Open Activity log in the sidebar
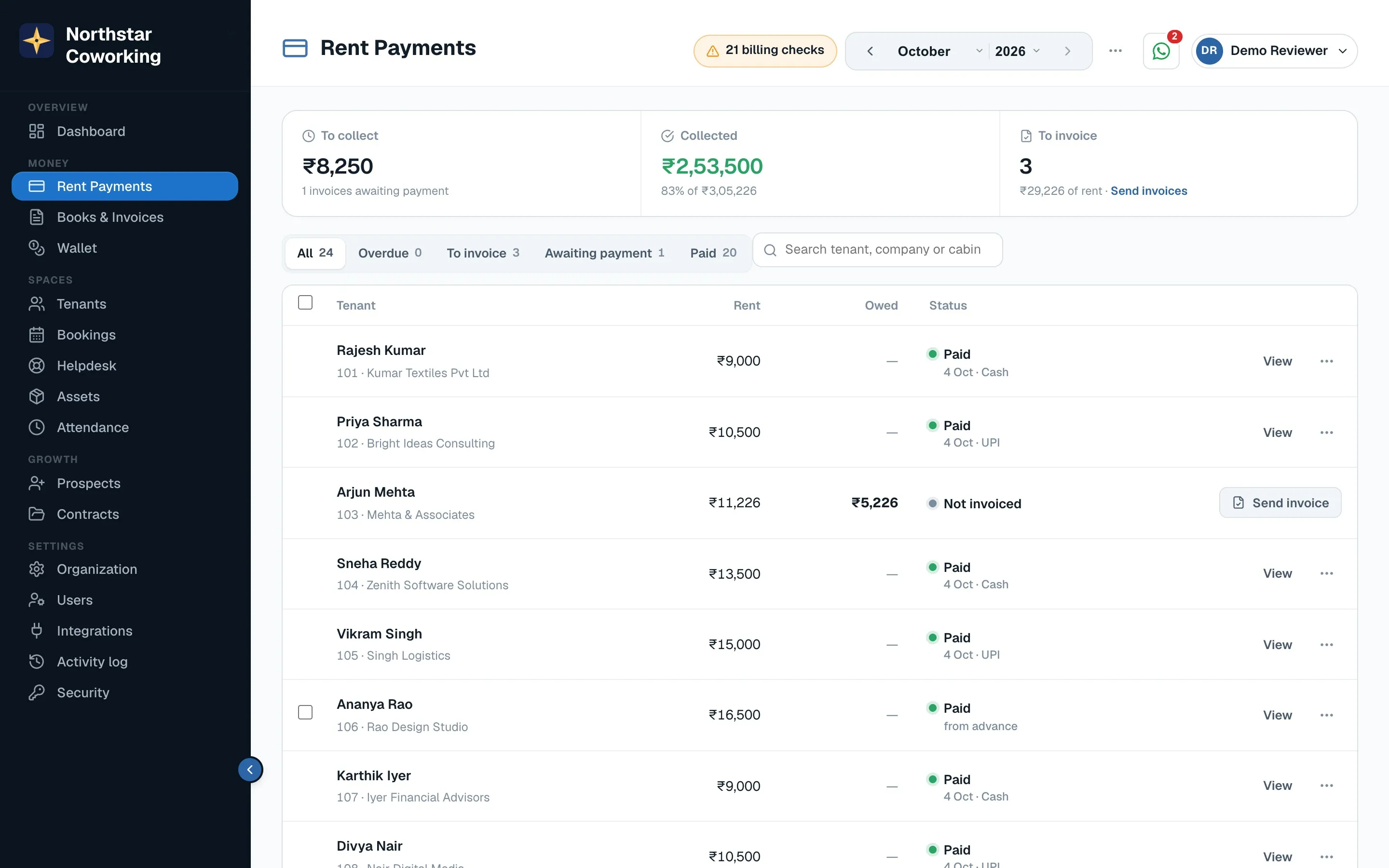1389x868 pixels. click(x=124, y=662)
